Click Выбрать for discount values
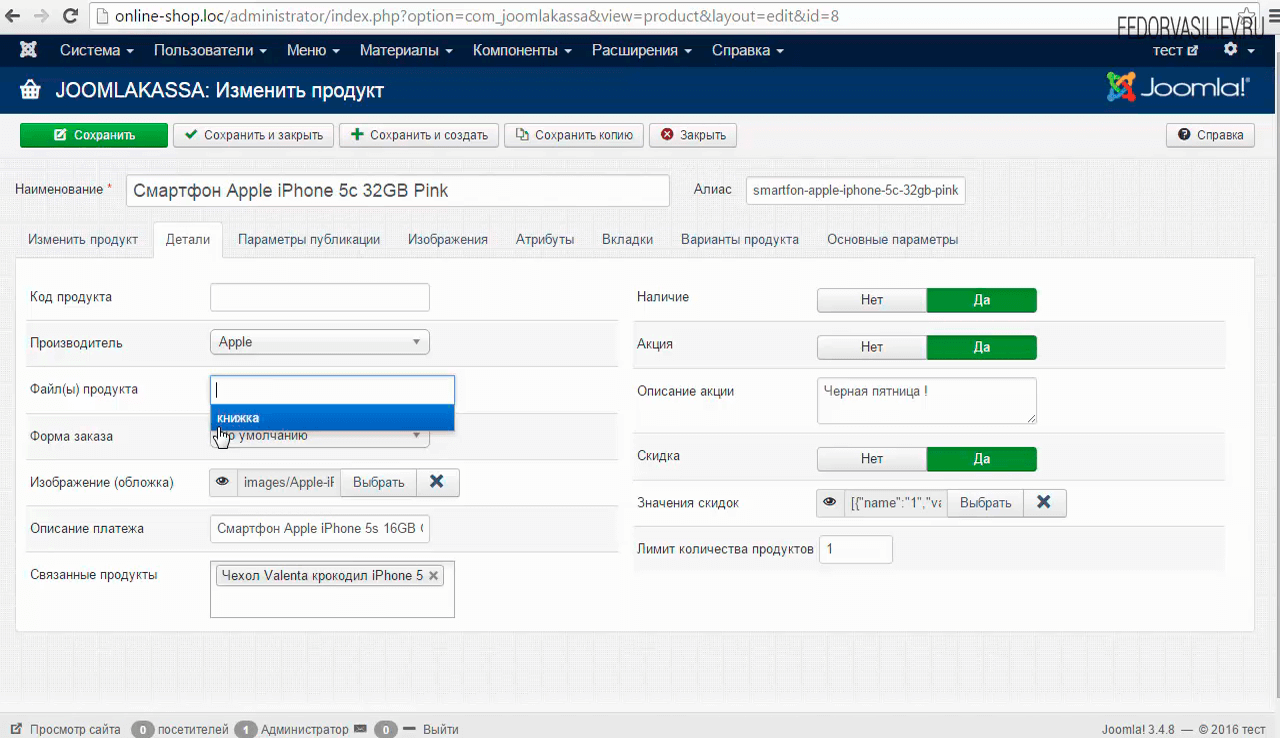The height and width of the screenshot is (738, 1280). (x=986, y=503)
